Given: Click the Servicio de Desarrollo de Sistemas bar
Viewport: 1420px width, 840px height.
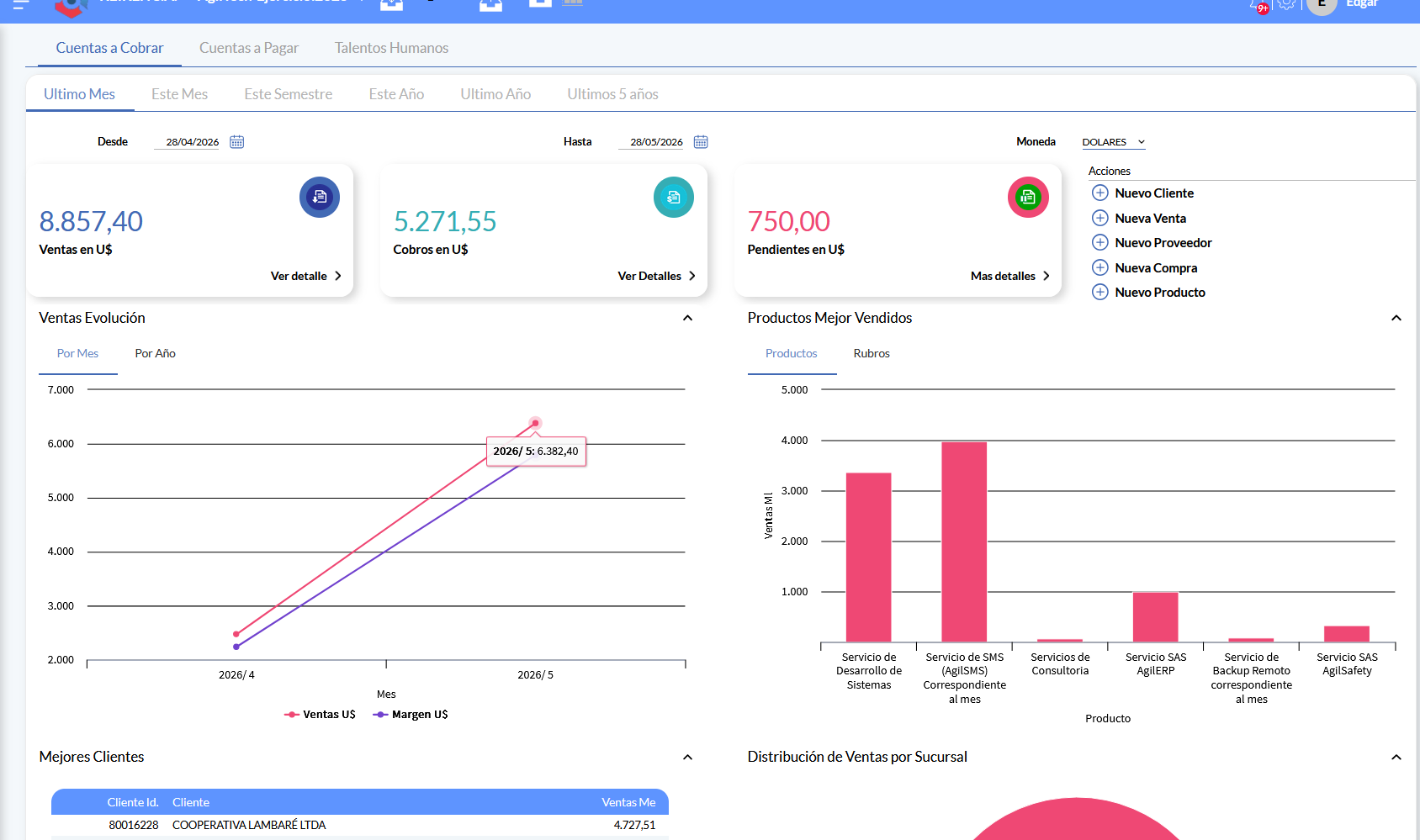Looking at the screenshot, I should tap(868, 557).
